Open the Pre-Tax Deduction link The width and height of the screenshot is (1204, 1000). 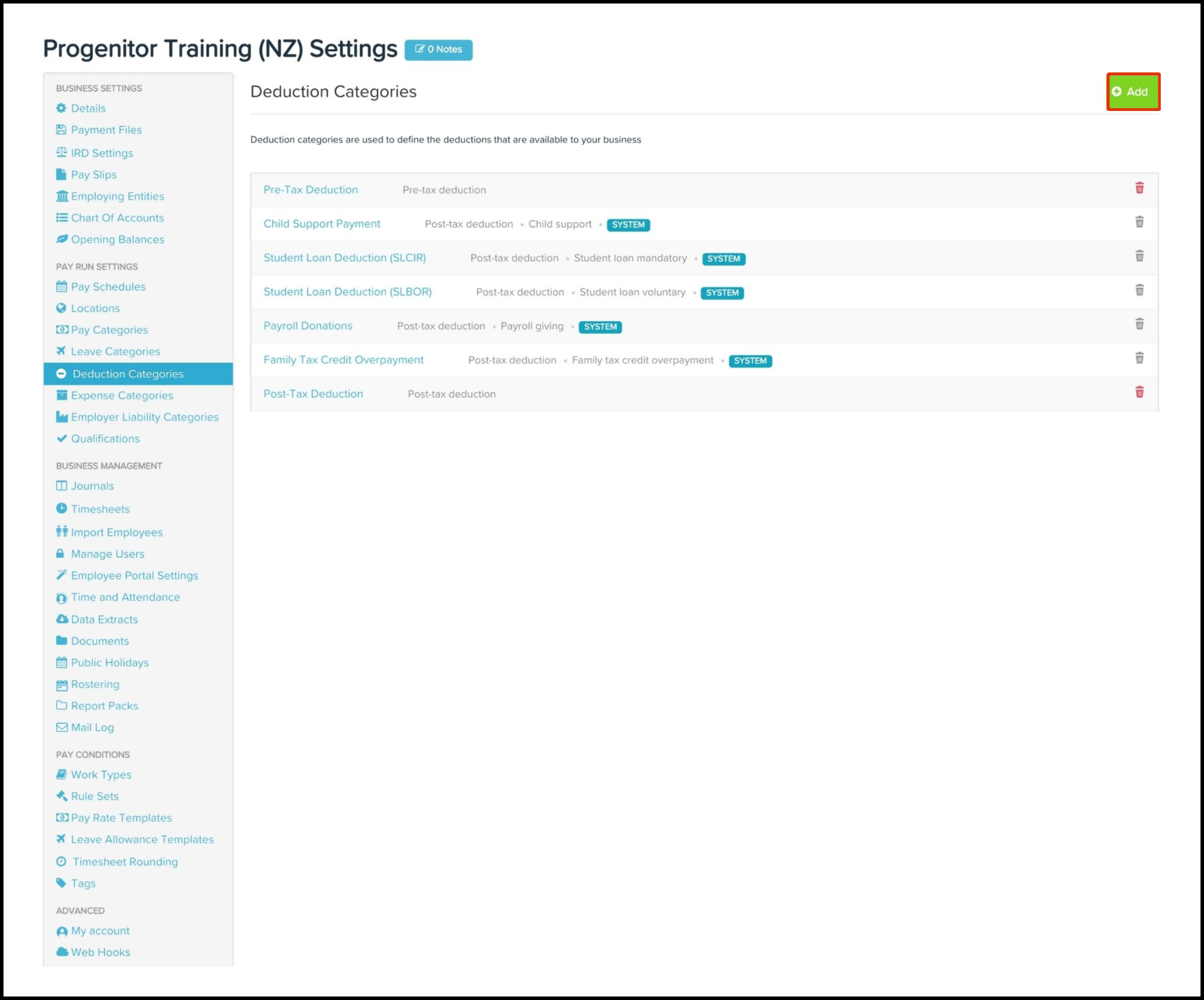(311, 190)
